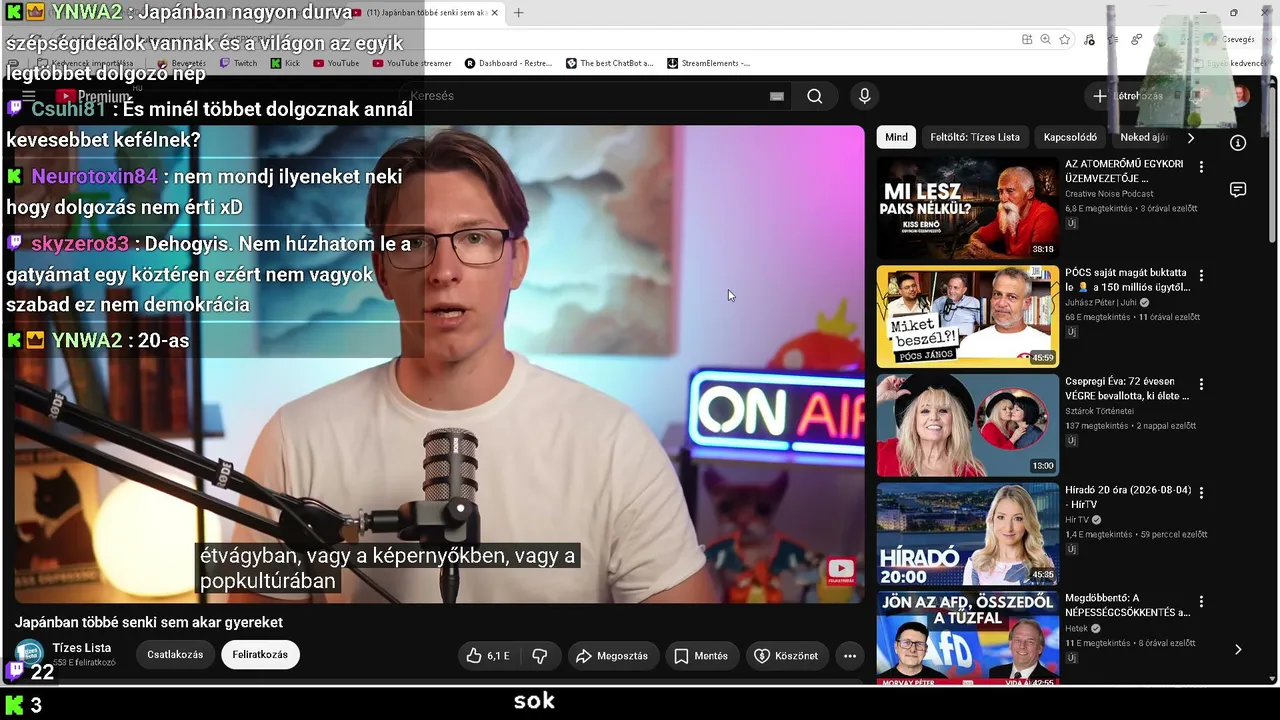Open the YouTube bookmark in bookmarks bar
This screenshot has height=720, width=1280.
tap(336, 63)
